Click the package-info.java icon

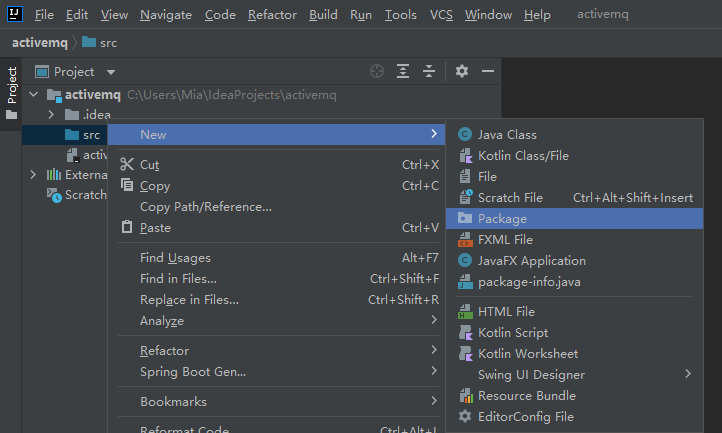tap(465, 282)
